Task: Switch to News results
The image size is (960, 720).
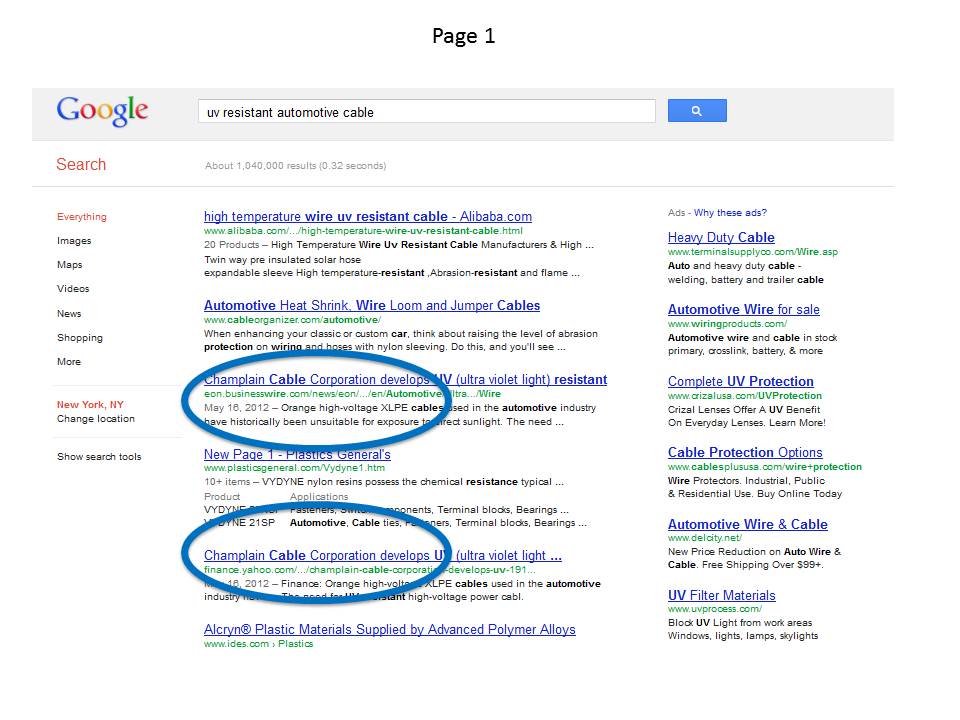Action: [69, 313]
